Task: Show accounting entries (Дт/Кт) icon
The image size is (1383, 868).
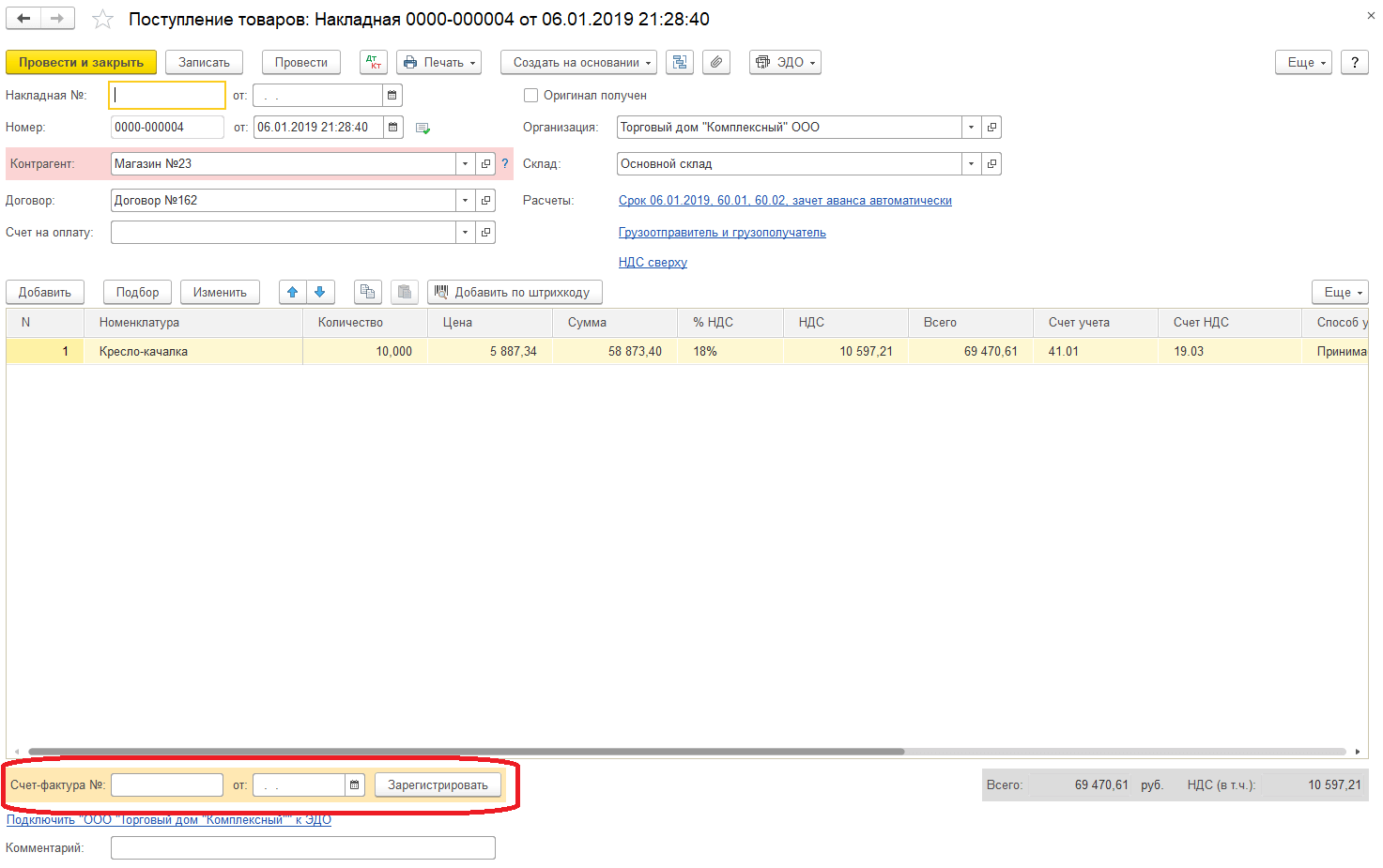Action: tap(374, 63)
